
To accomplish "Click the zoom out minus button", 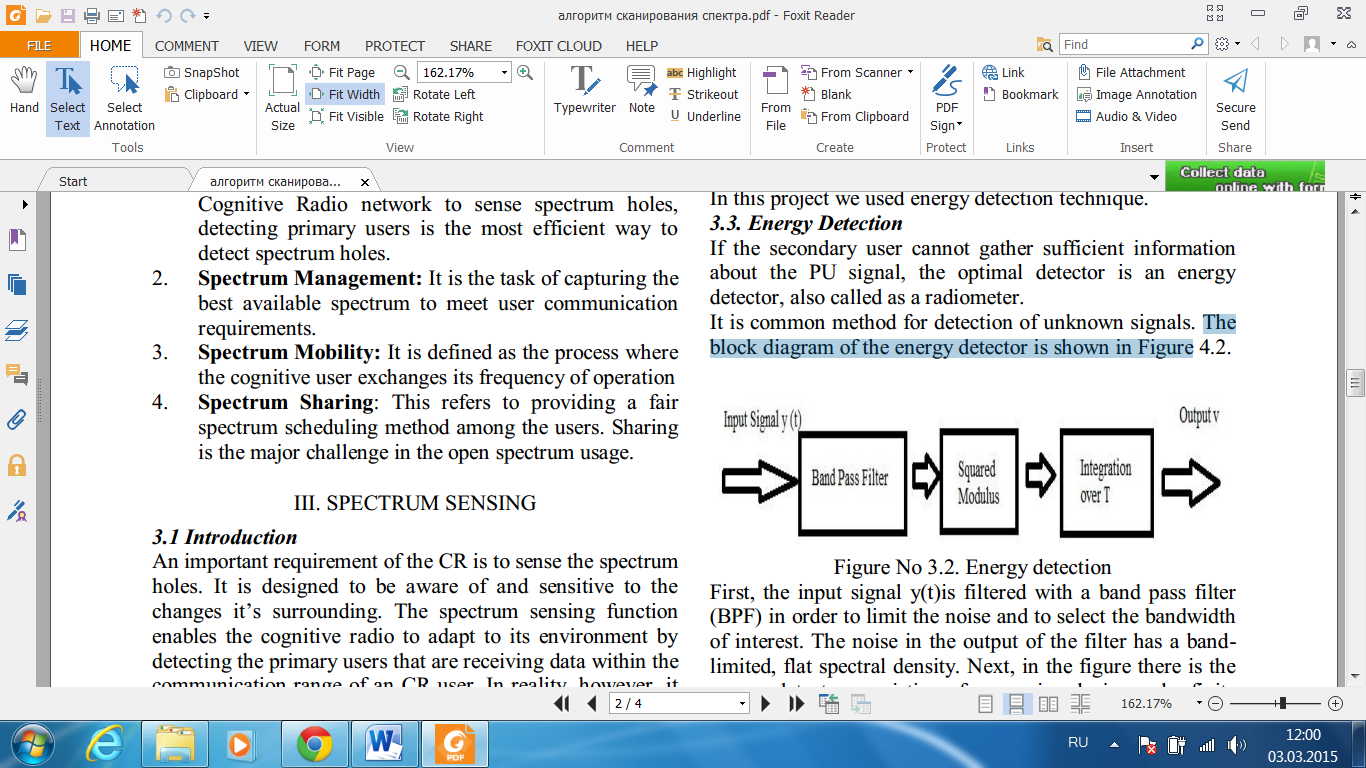I will pyautogui.click(x=1215, y=704).
